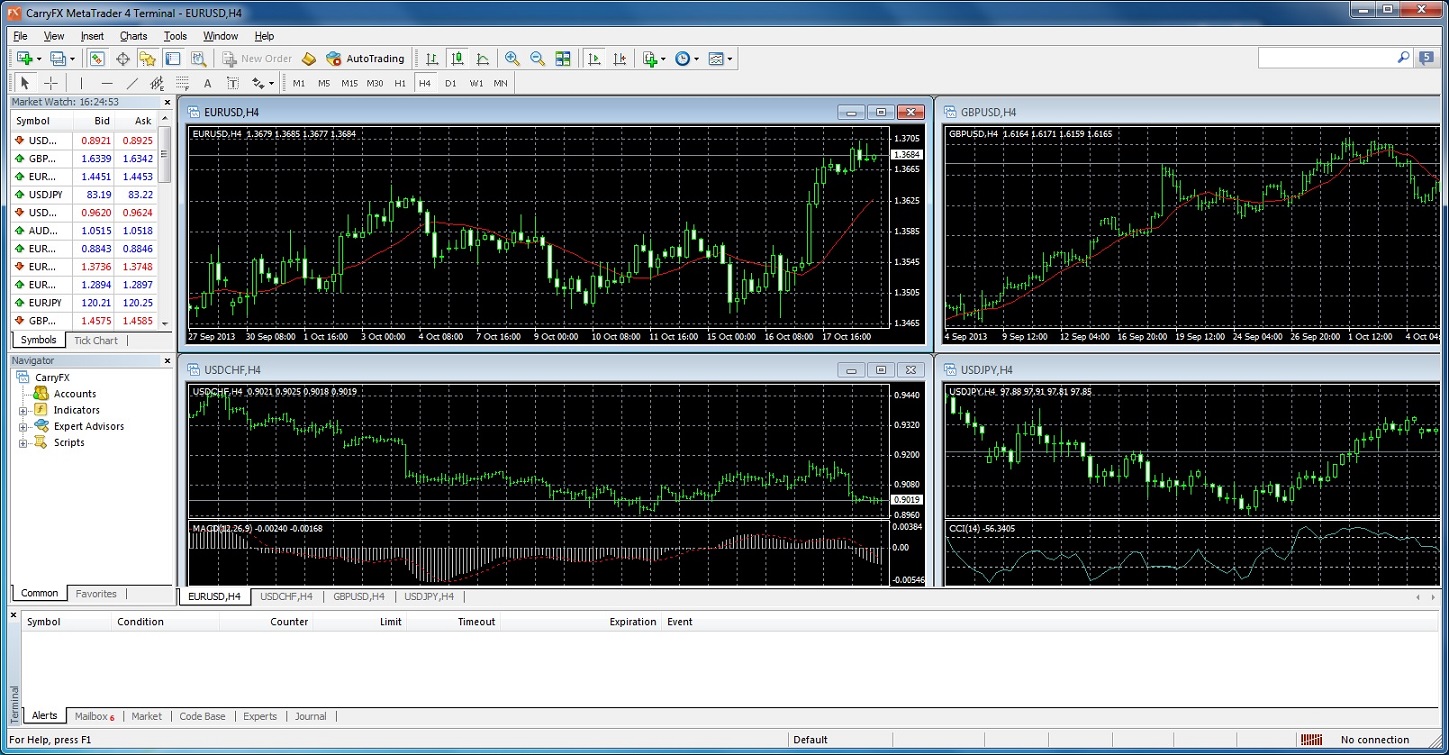Select the Accounts item in Navigator
Viewport: 1449px width, 755px height.
point(75,394)
